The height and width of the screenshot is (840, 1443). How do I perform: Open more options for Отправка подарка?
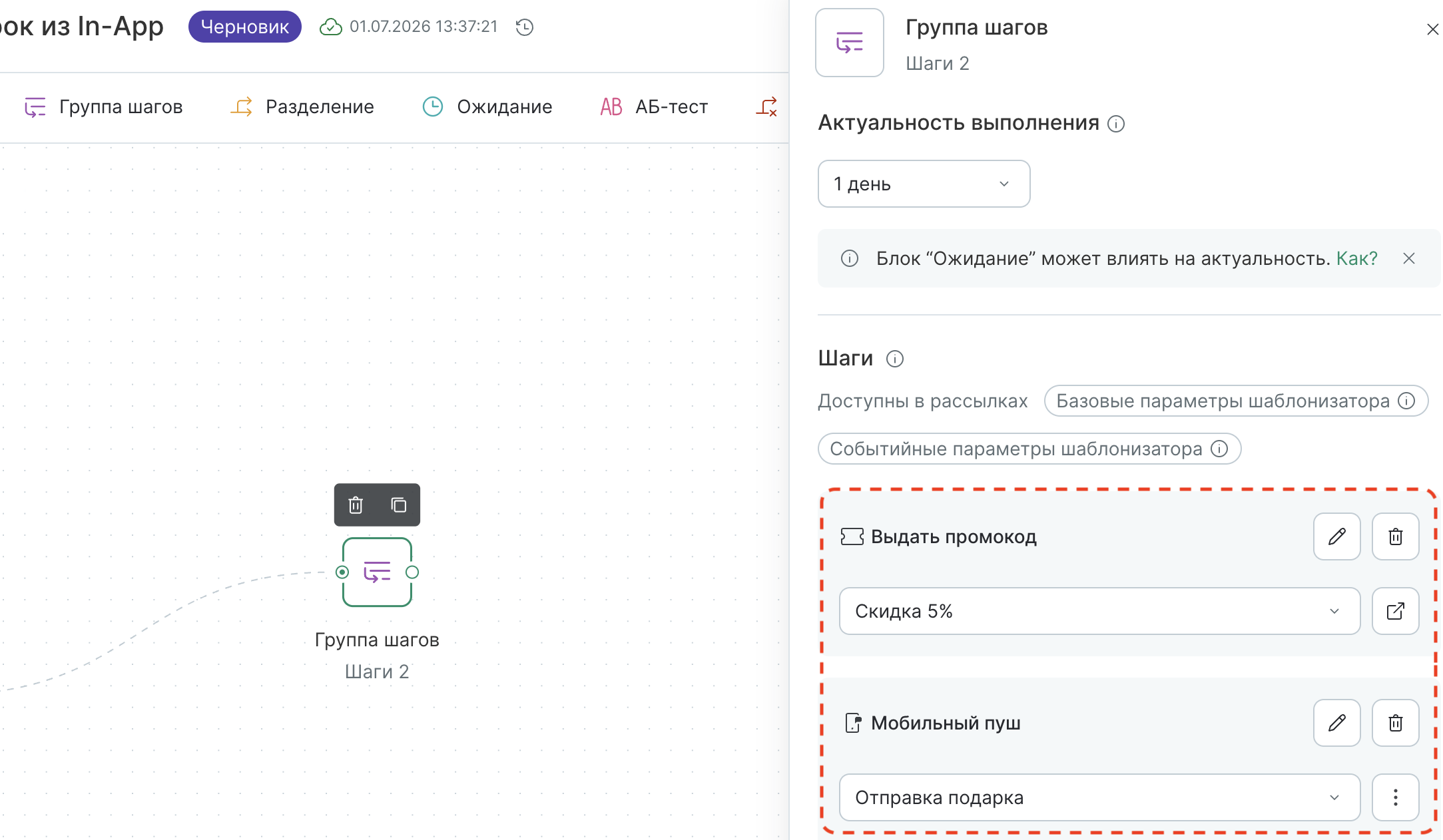tap(1396, 797)
